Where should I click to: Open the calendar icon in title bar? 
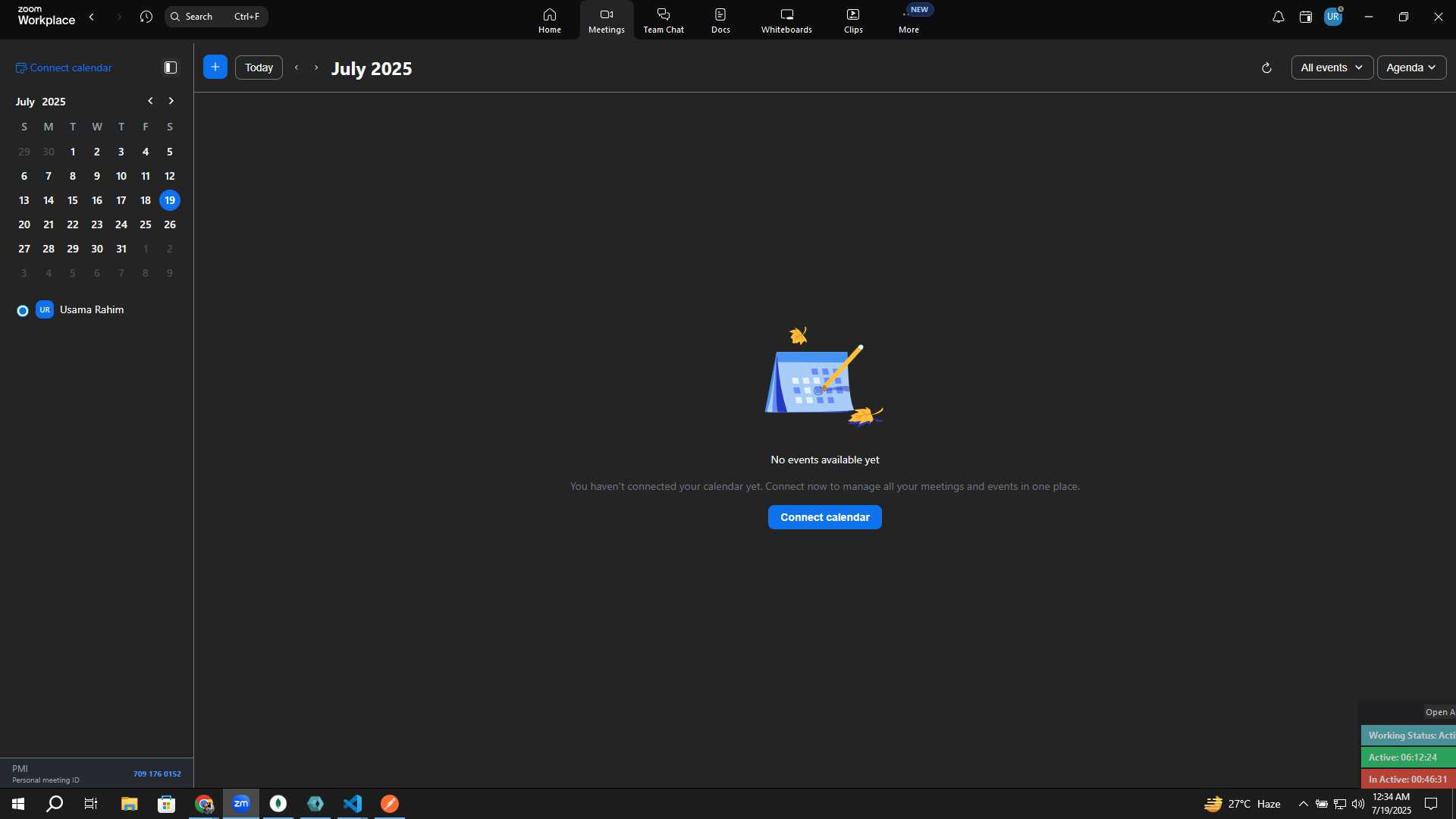[1305, 17]
